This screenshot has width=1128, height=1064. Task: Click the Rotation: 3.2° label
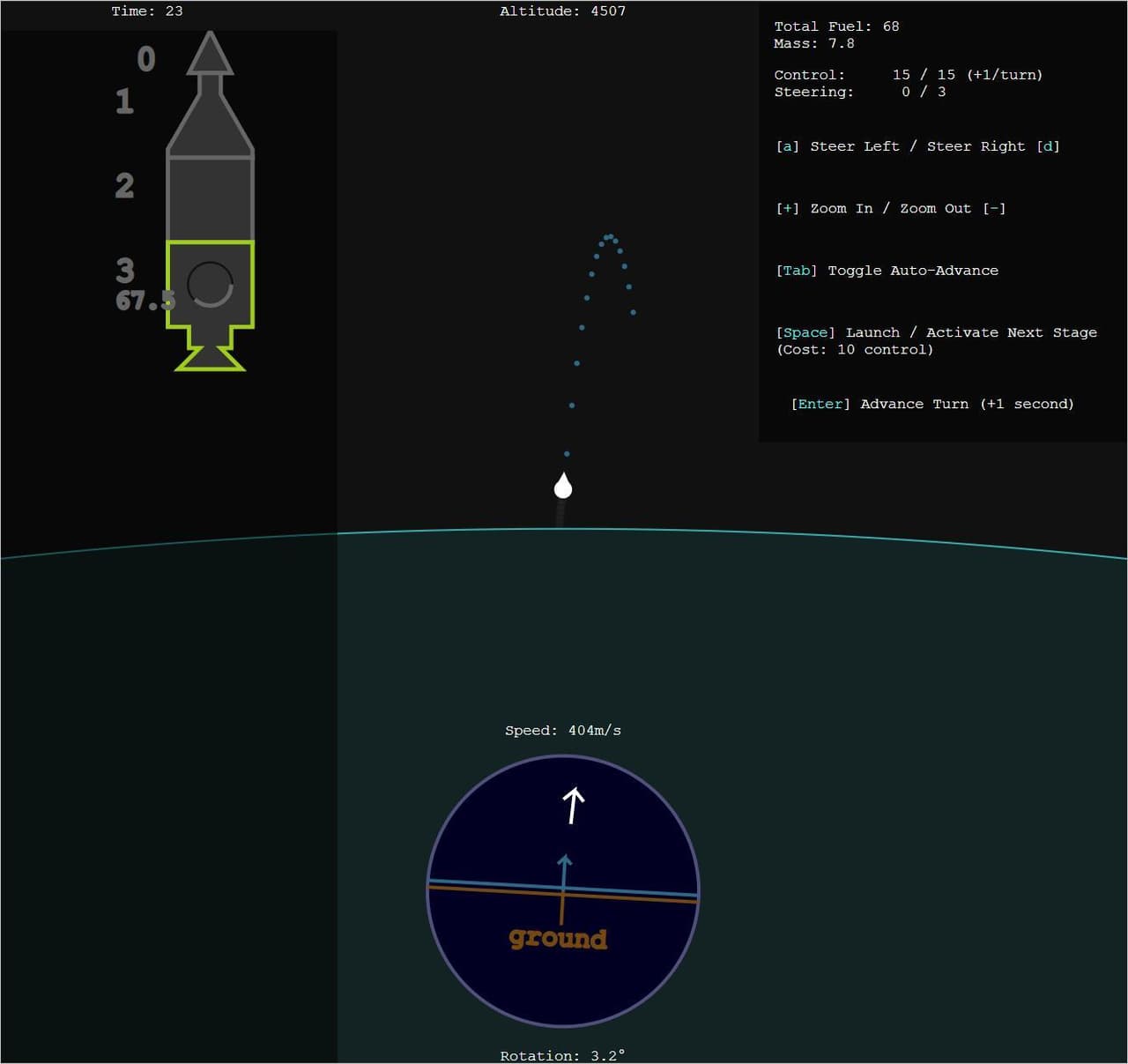(562, 1055)
